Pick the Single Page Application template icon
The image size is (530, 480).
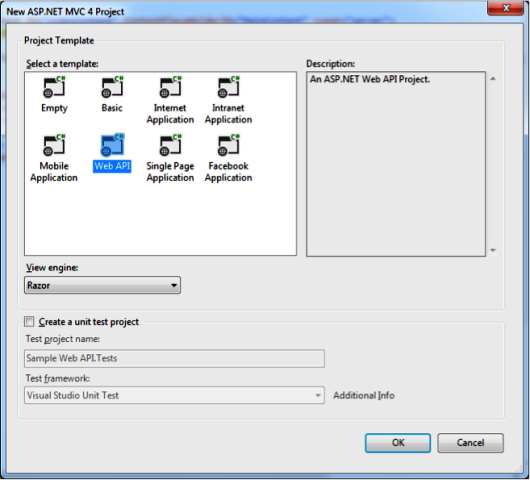(x=170, y=145)
